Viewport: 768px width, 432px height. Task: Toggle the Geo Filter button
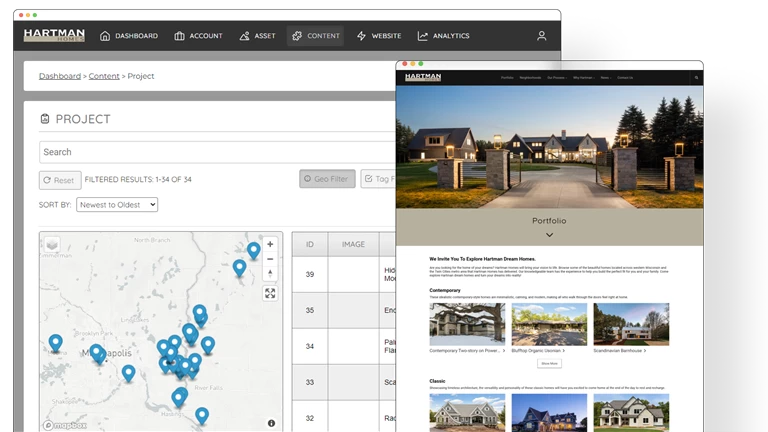point(327,179)
